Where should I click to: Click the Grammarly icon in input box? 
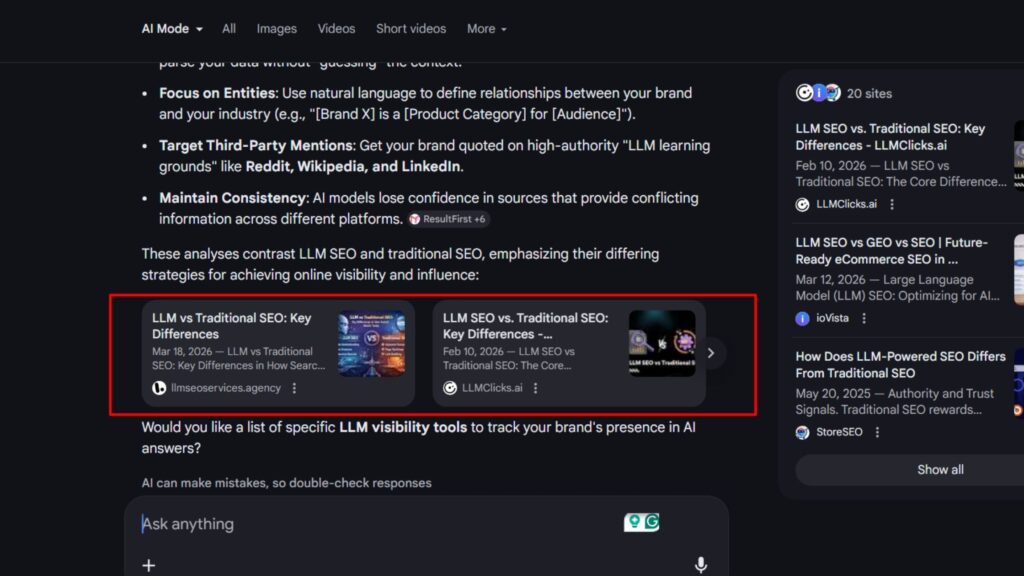tap(652, 522)
